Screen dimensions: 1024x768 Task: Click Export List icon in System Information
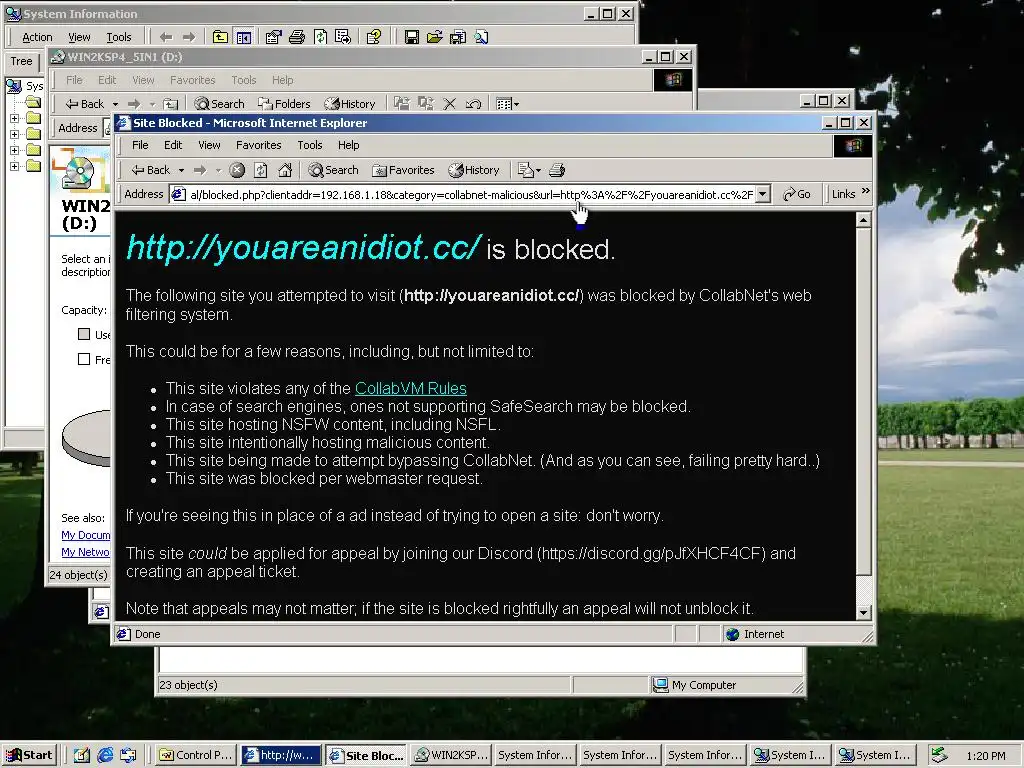[343, 37]
